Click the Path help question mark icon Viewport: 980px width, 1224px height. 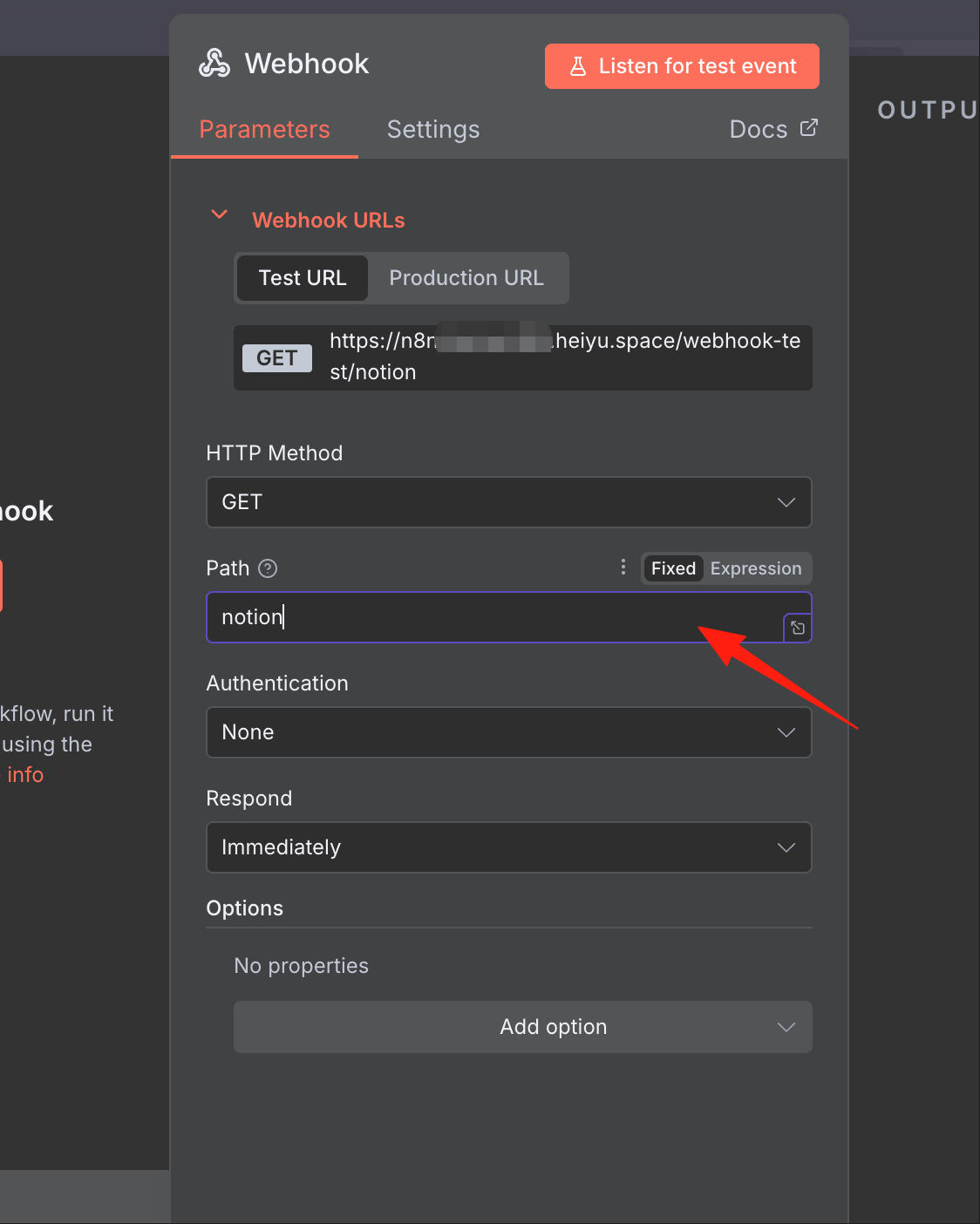tap(269, 568)
